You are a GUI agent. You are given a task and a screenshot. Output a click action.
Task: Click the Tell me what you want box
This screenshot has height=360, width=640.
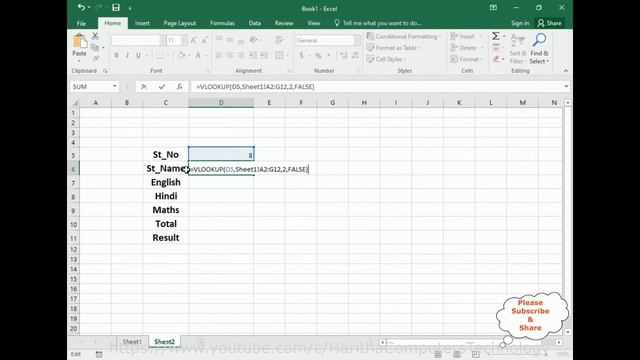pos(378,23)
